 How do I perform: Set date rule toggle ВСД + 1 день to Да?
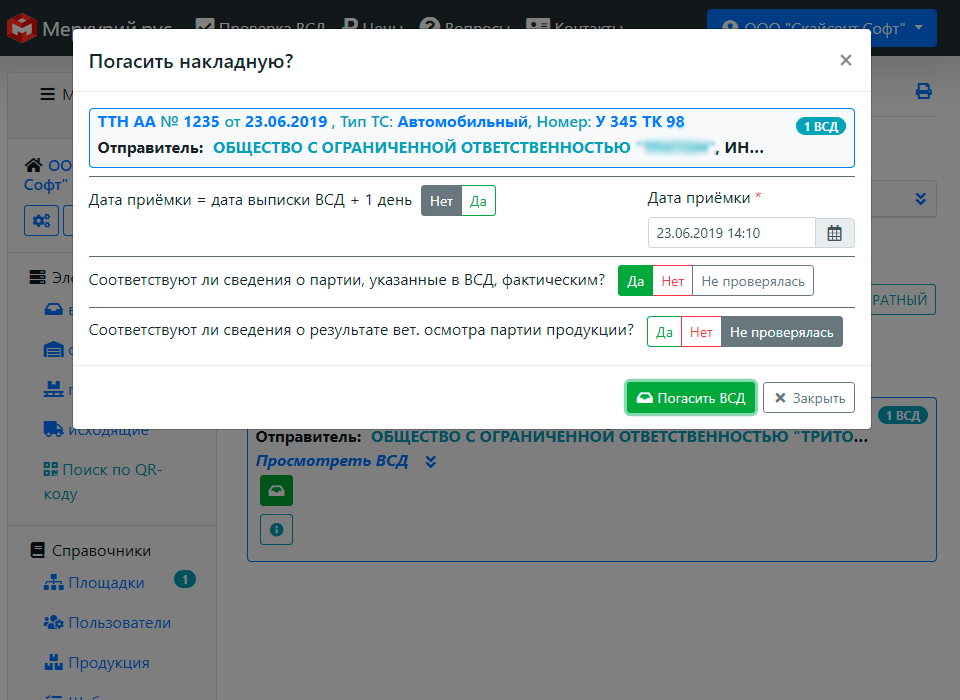[x=478, y=200]
